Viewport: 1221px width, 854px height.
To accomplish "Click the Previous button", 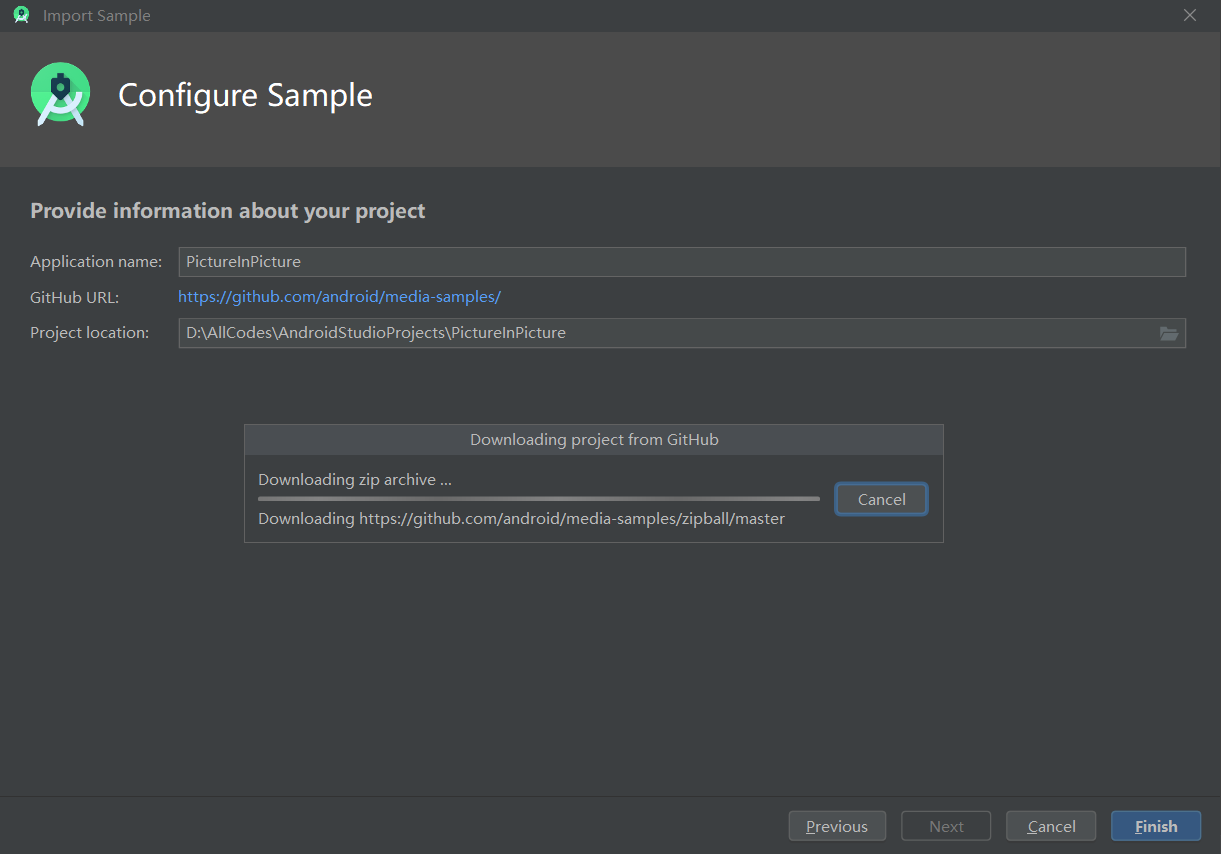I will click(837, 826).
